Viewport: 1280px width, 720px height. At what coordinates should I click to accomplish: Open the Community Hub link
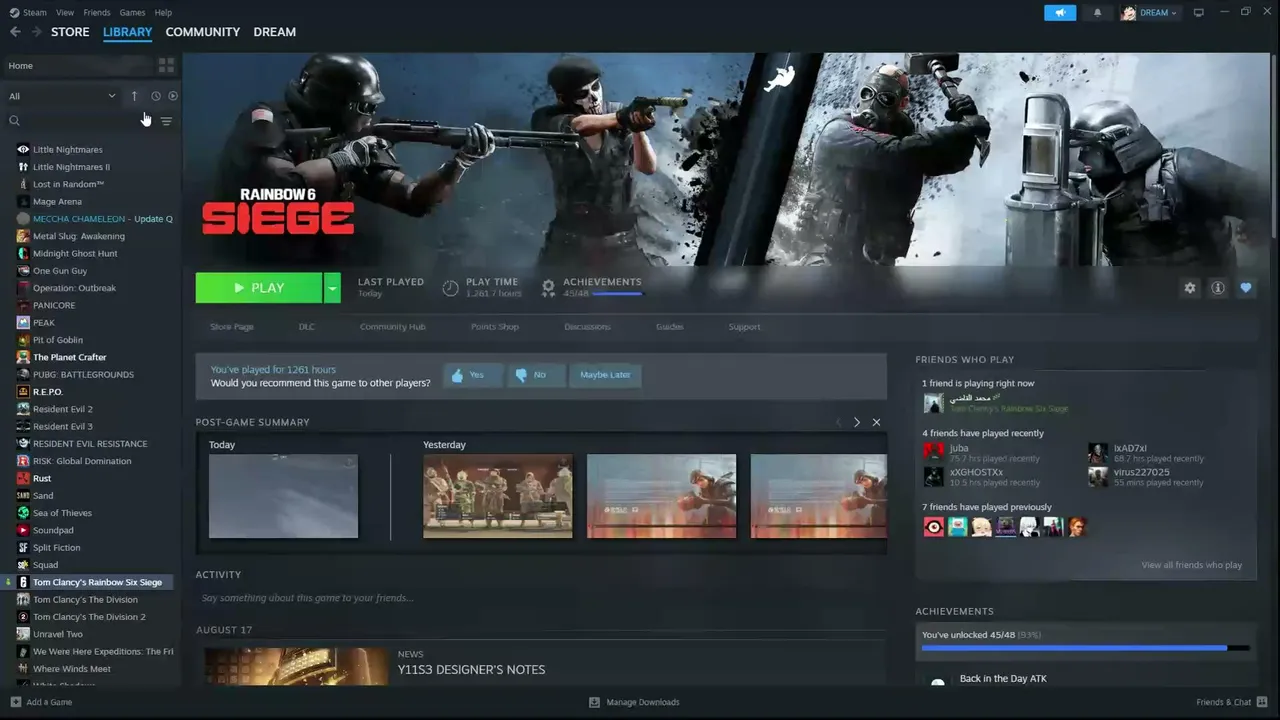(x=393, y=327)
